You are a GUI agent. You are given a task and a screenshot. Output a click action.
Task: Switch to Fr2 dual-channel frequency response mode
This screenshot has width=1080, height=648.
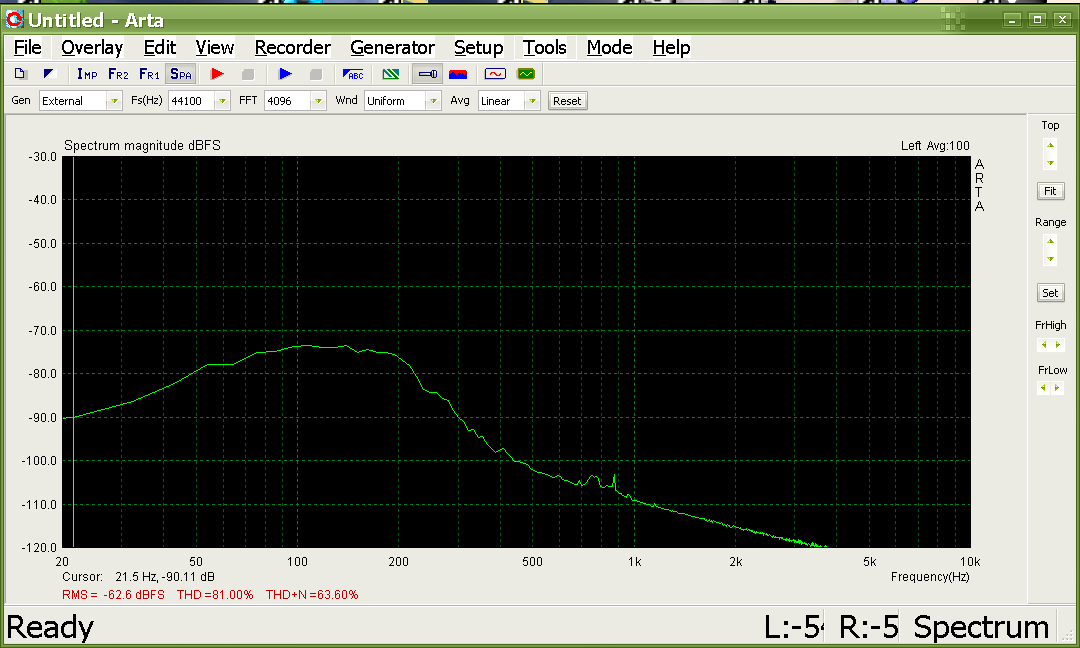pyautogui.click(x=118, y=74)
